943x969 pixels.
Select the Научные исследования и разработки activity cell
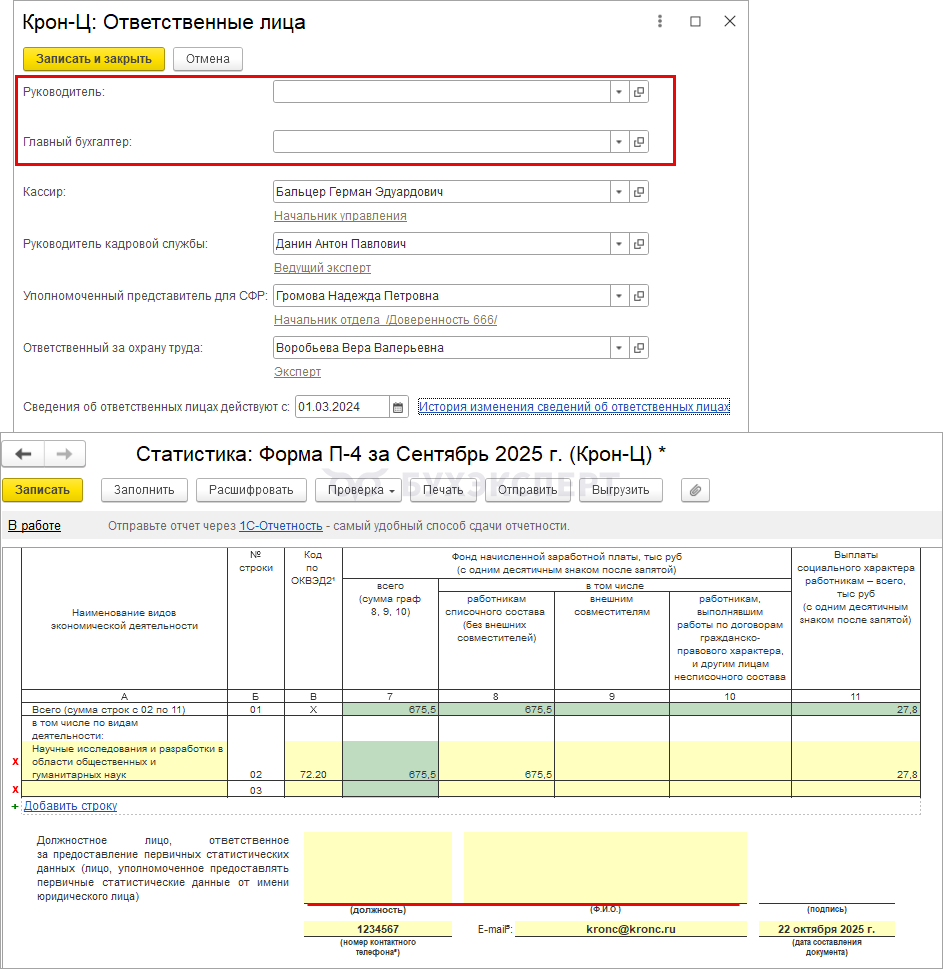point(124,761)
